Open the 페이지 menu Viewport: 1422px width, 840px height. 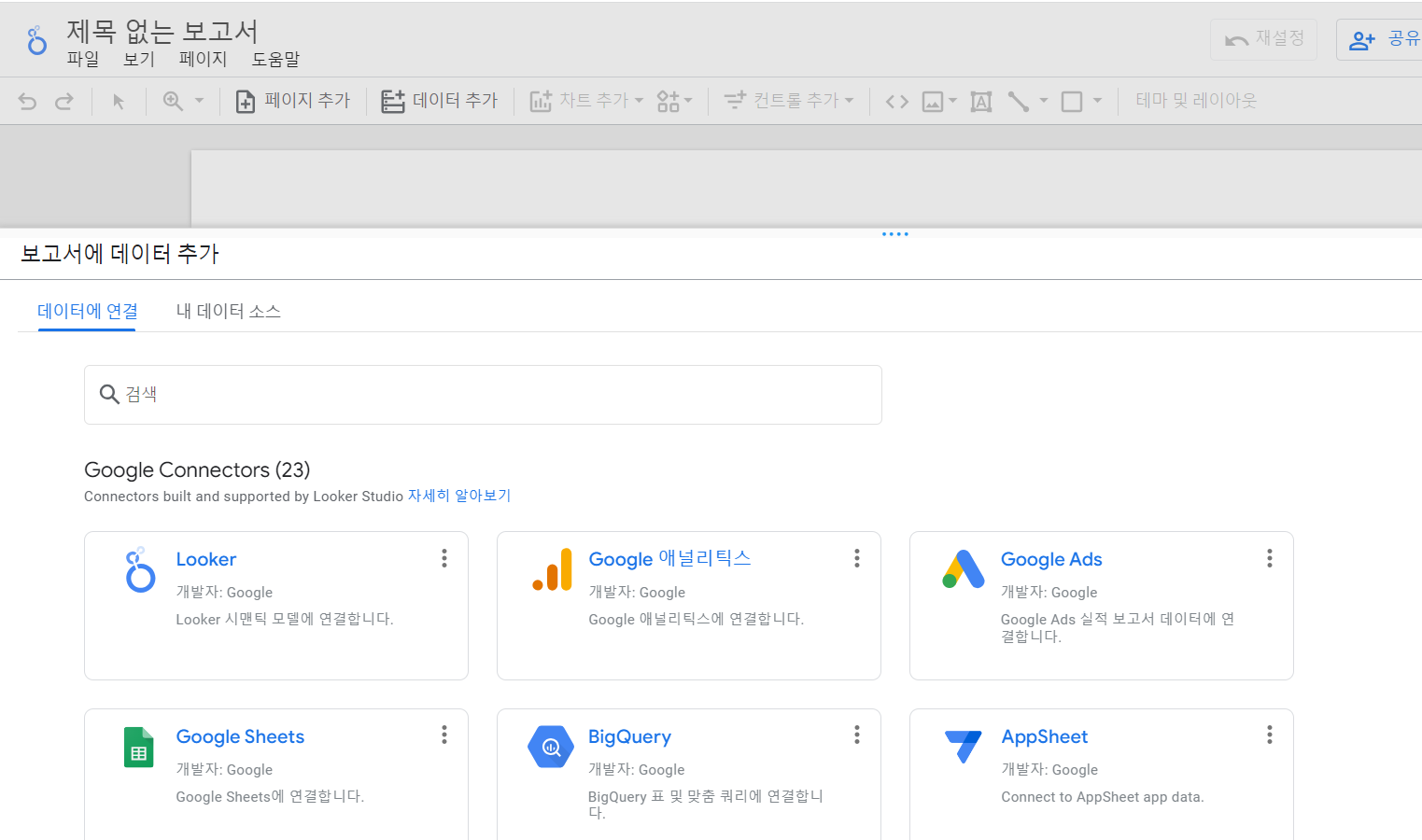203,59
